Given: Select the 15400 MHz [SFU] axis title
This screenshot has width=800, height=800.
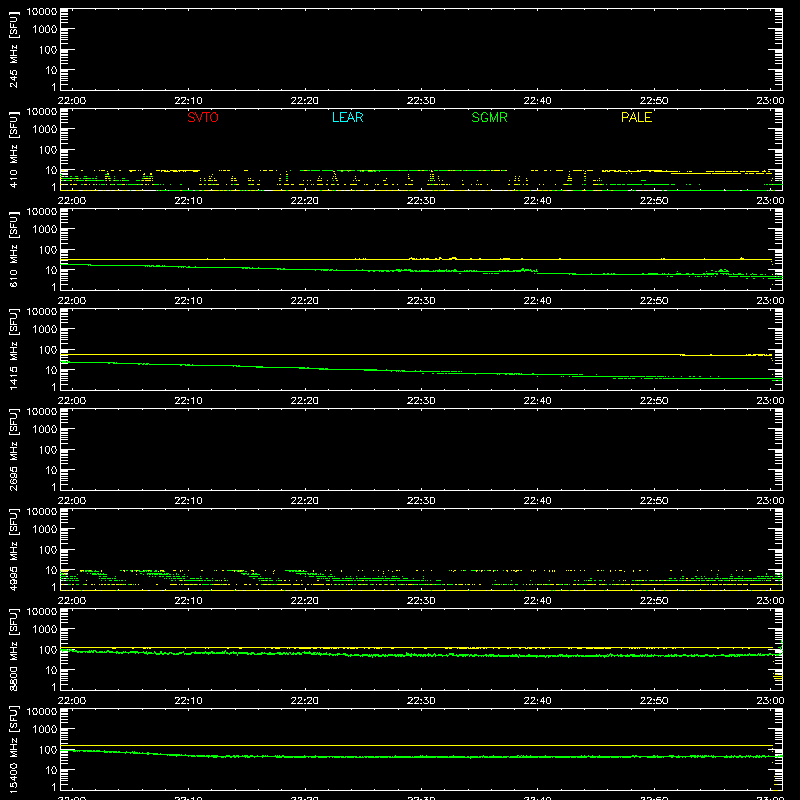Looking at the screenshot, I should (x=14, y=749).
